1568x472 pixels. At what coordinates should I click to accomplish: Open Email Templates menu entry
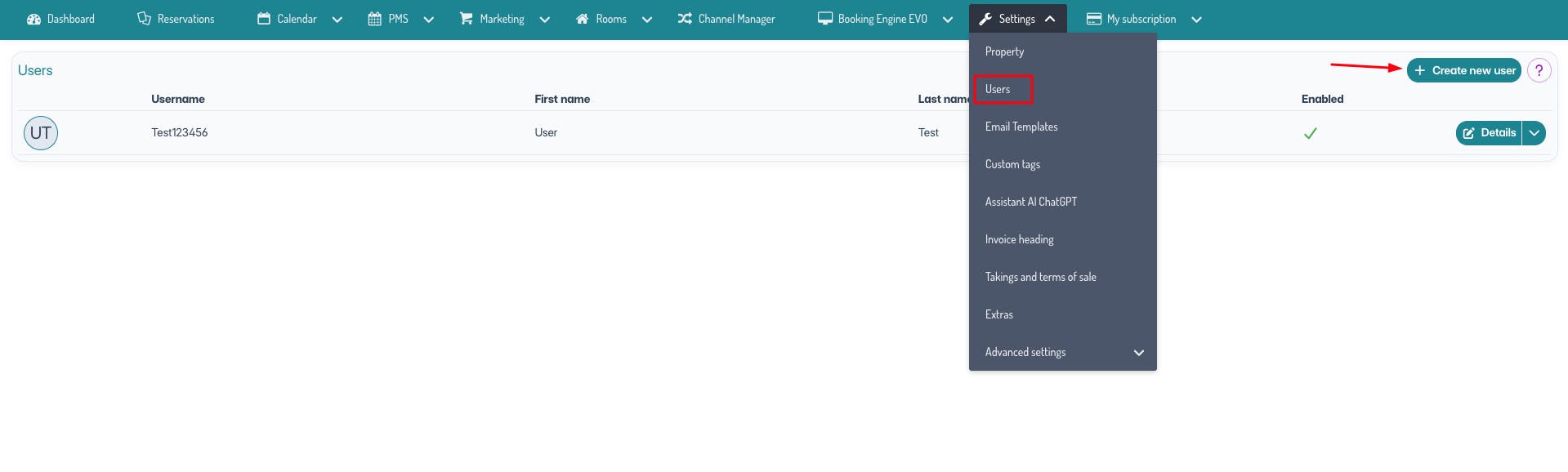[1021, 127]
